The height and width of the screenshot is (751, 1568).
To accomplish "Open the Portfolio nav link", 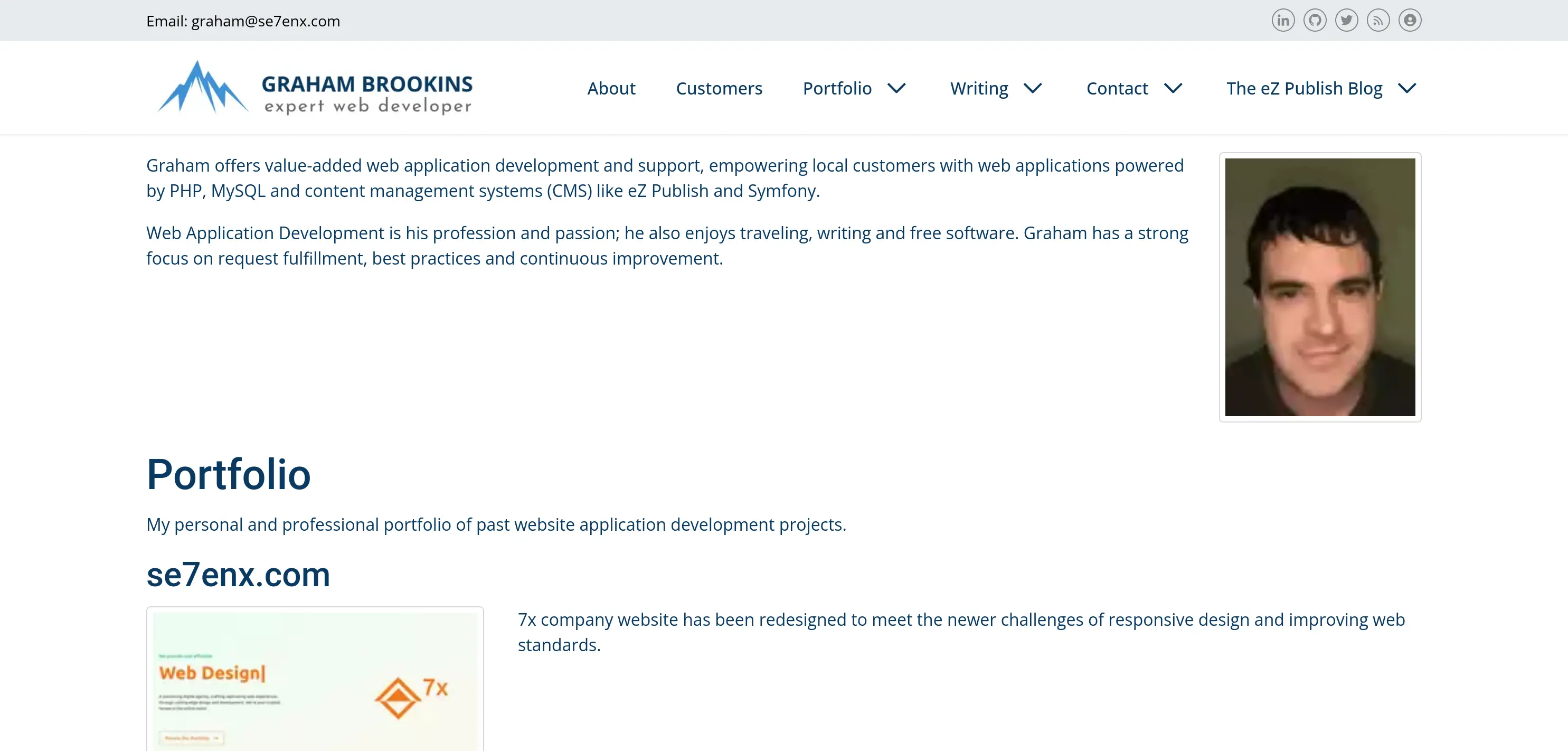I will click(837, 88).
